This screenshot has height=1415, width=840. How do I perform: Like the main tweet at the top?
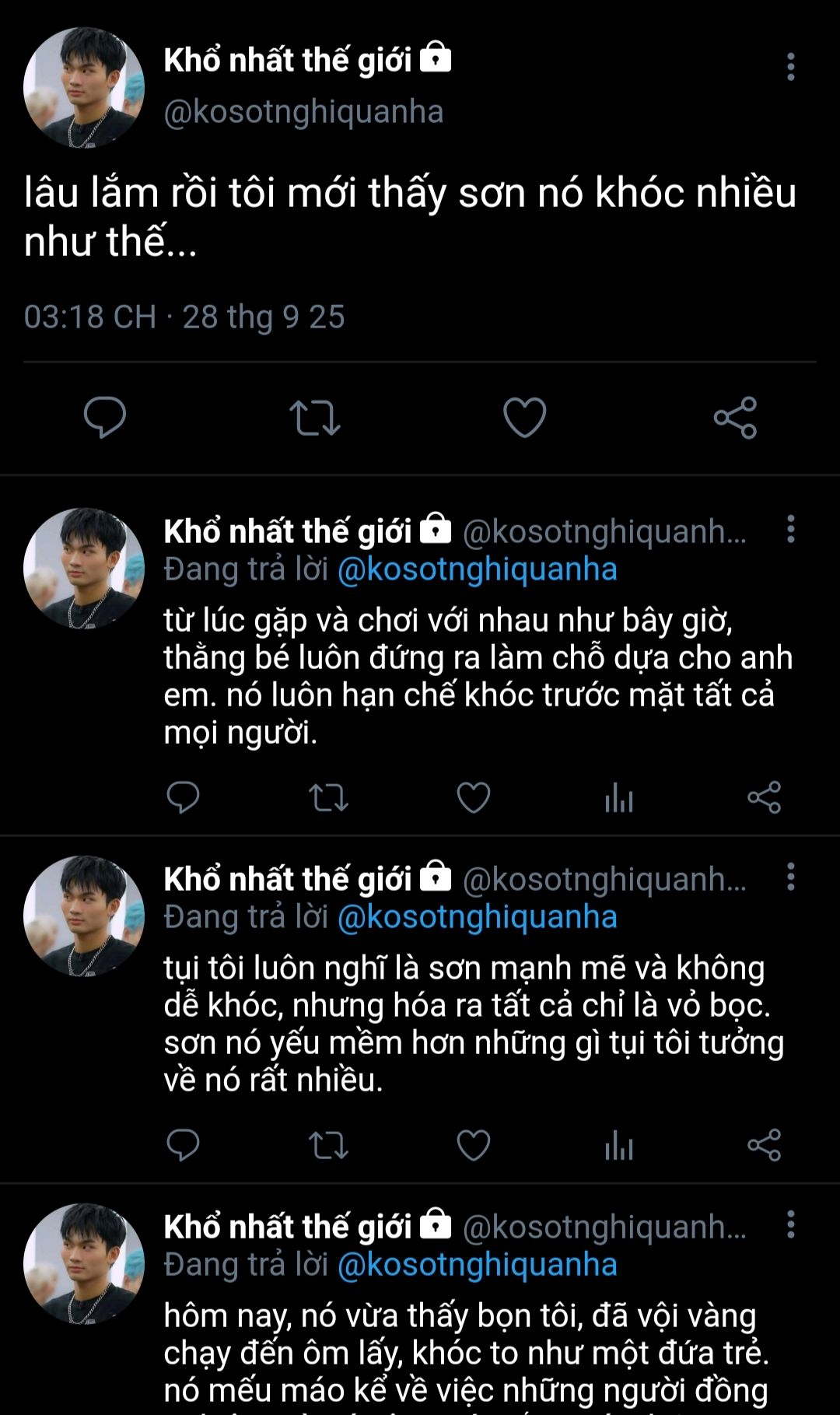pyautogui.click(x=525, y=417)
